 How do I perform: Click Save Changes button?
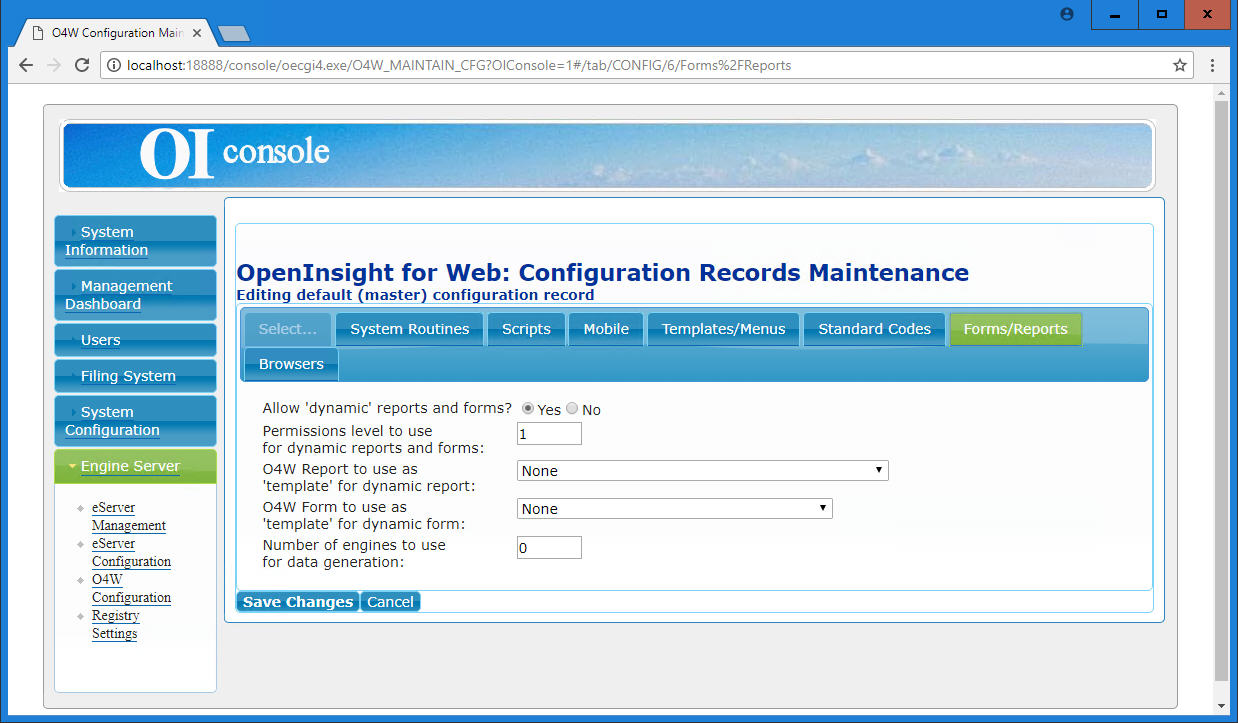[x=298, y=602]
